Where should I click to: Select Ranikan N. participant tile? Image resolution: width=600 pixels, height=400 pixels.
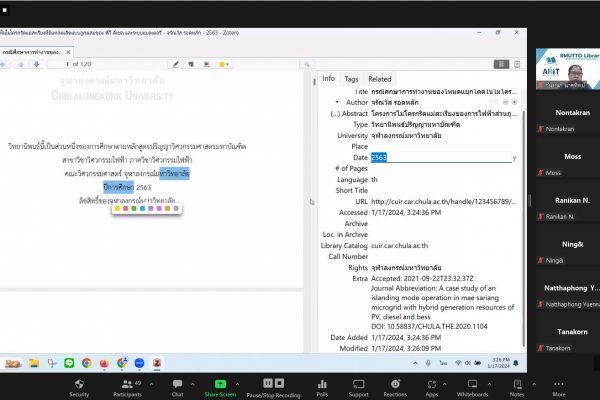pyautogui.click(x=568, y=202)
